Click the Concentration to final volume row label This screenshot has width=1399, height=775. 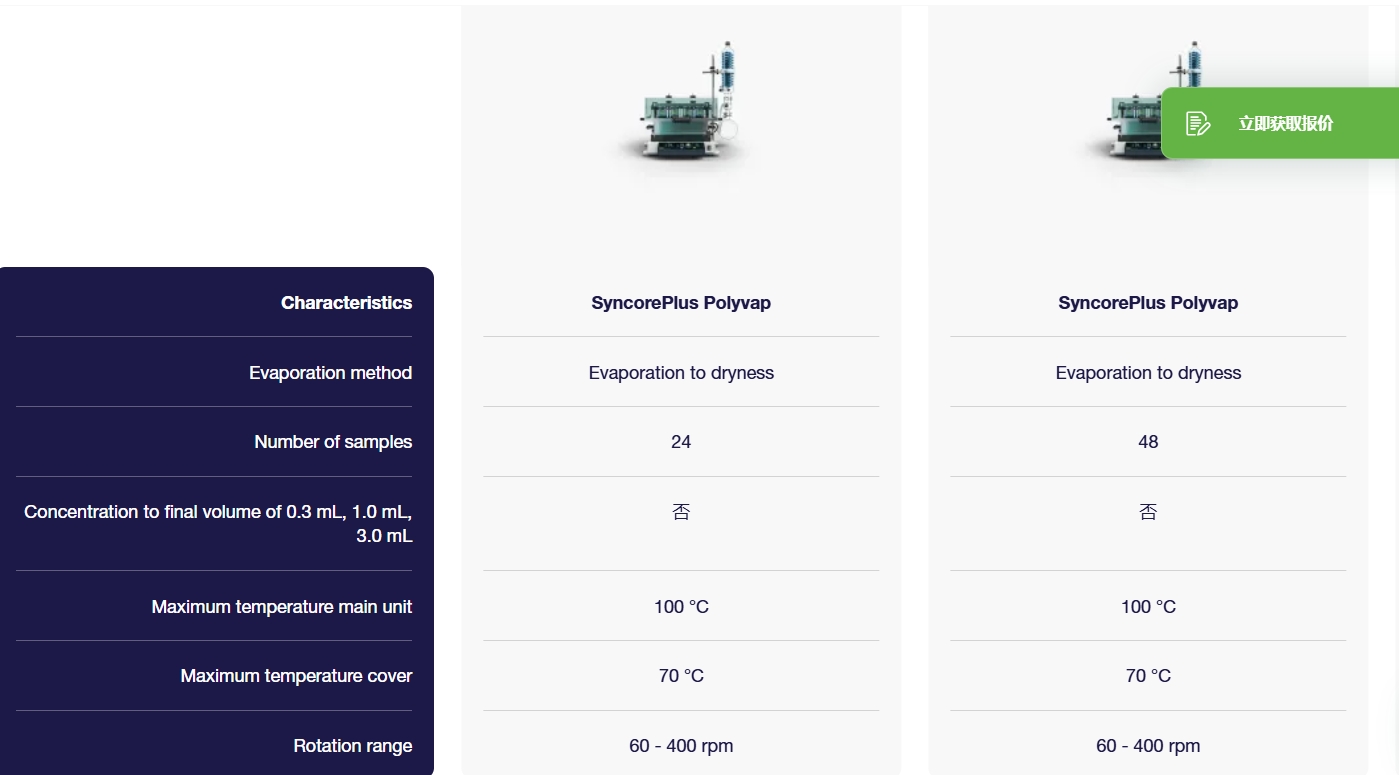tap(218, 524)
